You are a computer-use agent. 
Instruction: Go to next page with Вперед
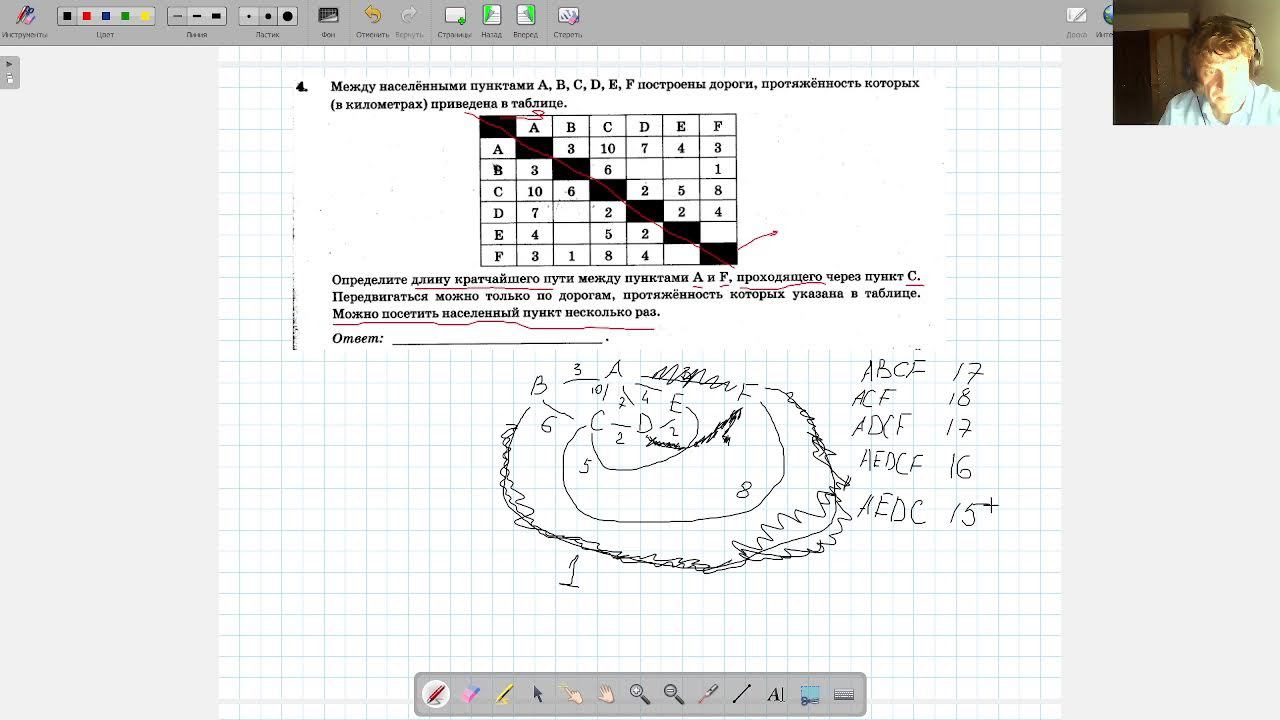tap(525, 20)
